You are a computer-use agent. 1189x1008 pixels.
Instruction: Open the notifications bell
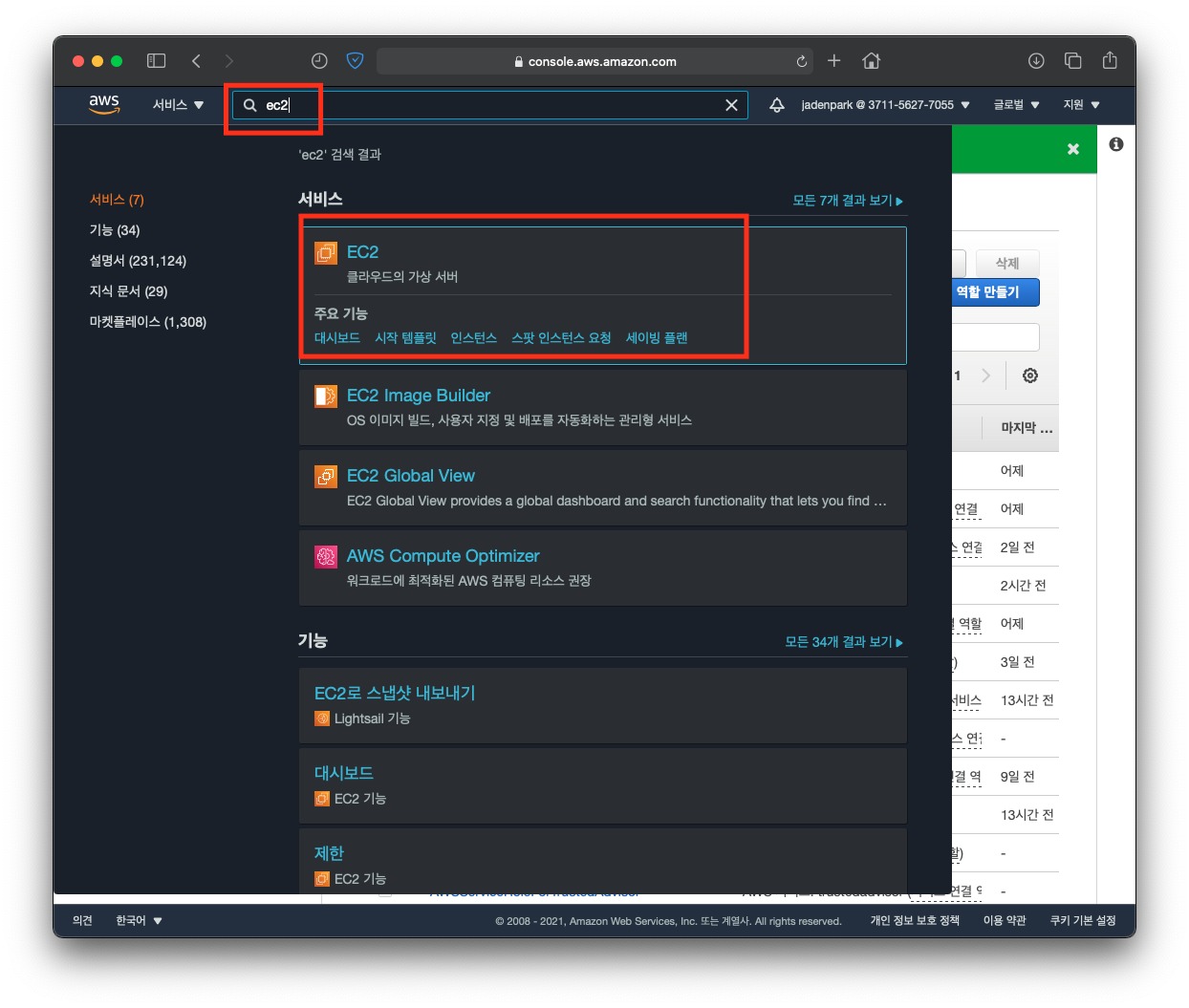[777, 105]
